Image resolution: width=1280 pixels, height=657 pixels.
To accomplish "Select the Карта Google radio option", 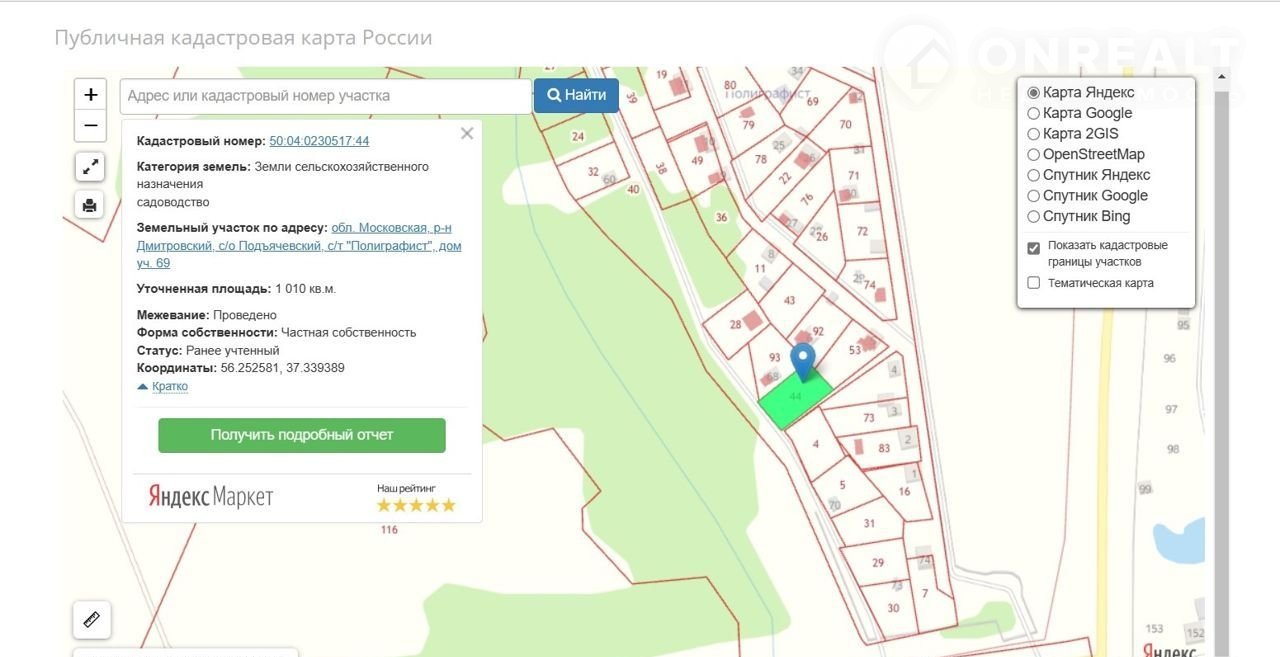I will 1034,113.
